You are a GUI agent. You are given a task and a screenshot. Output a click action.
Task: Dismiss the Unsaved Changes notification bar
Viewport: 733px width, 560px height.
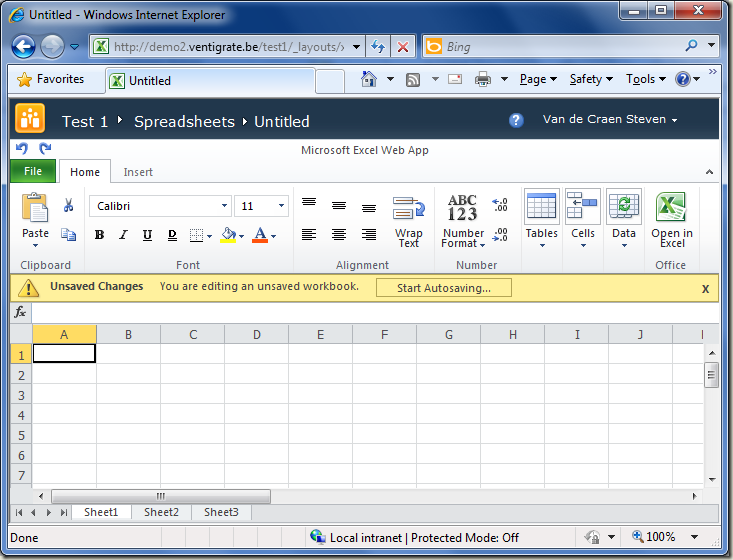(x=705, y=289)
